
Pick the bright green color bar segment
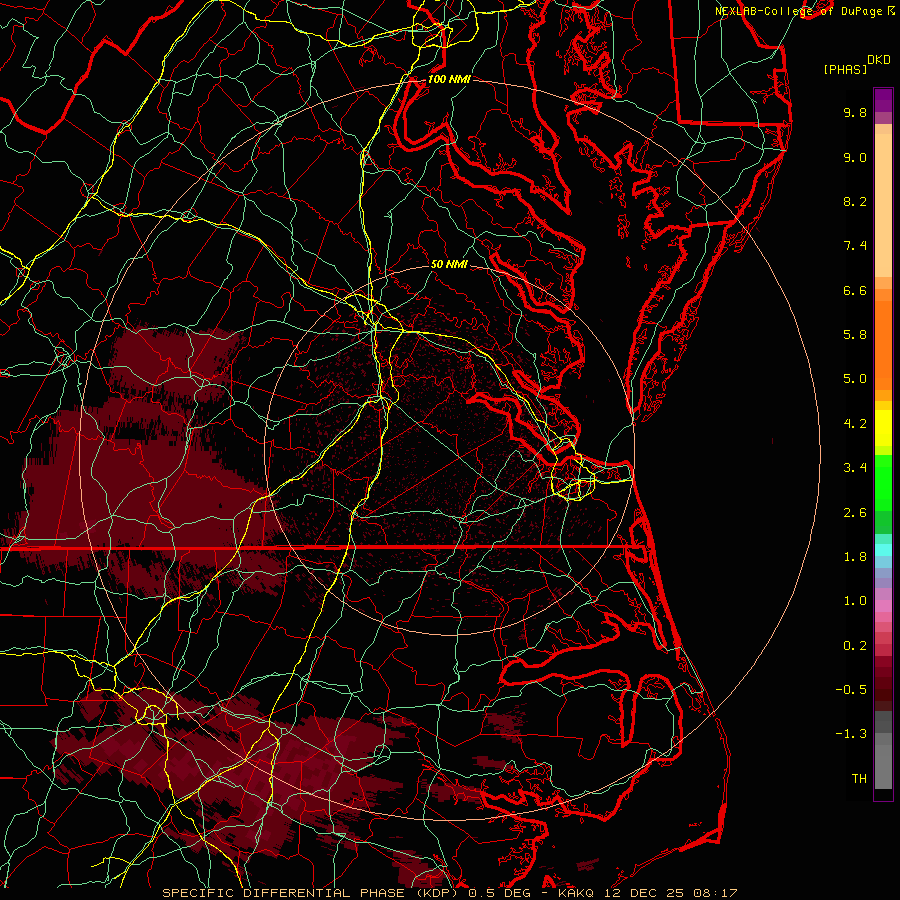click(x=883, y=482)
